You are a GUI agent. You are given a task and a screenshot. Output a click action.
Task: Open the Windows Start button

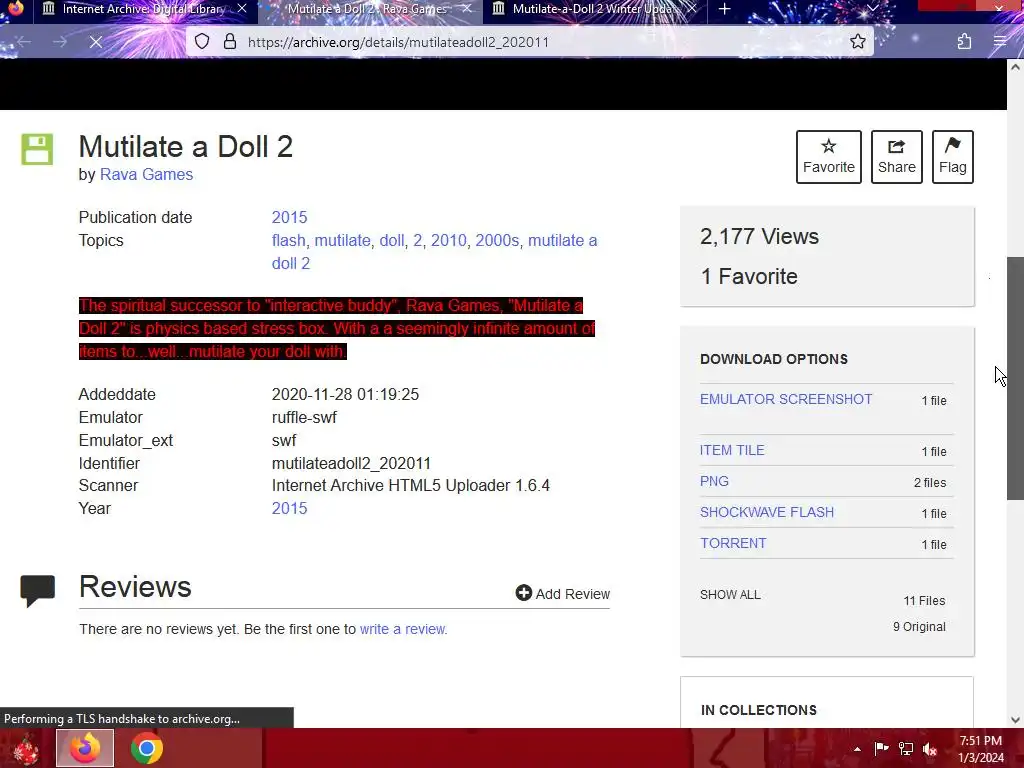(x=25, y=748)
